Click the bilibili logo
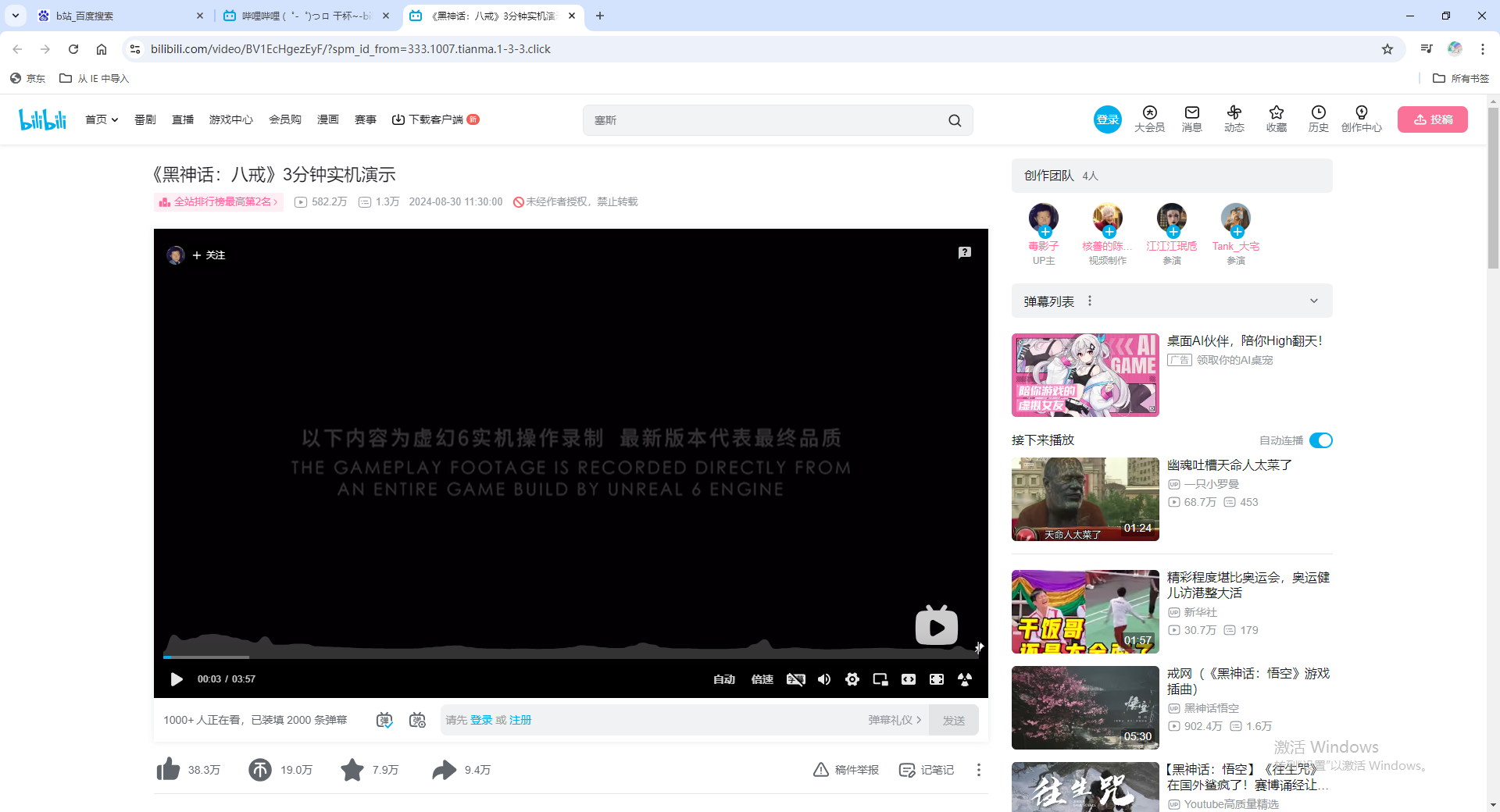This screenshot has width=1500, height=812. point(42,119)
